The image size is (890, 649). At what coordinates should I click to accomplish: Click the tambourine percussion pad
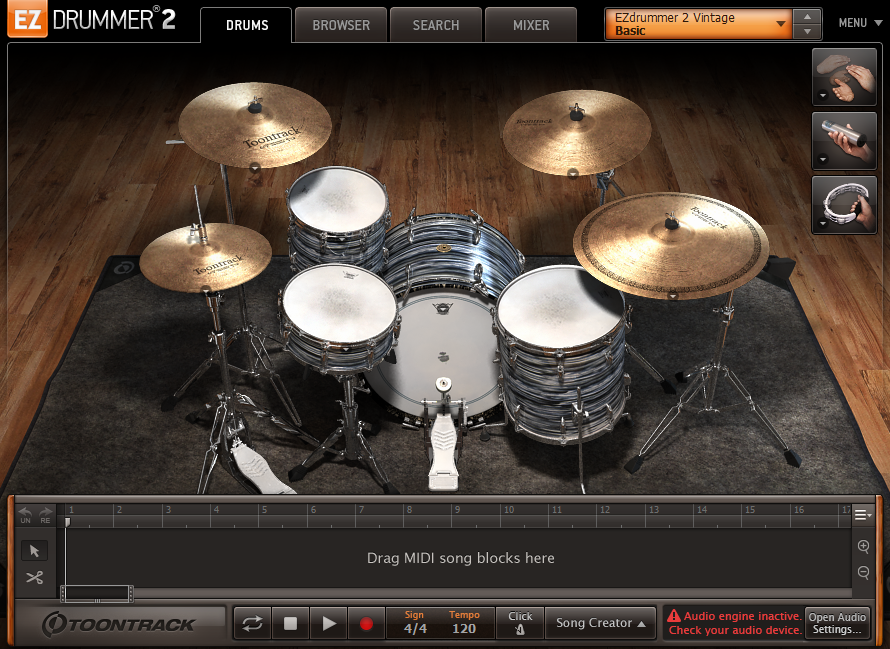(x=837, y=205)
